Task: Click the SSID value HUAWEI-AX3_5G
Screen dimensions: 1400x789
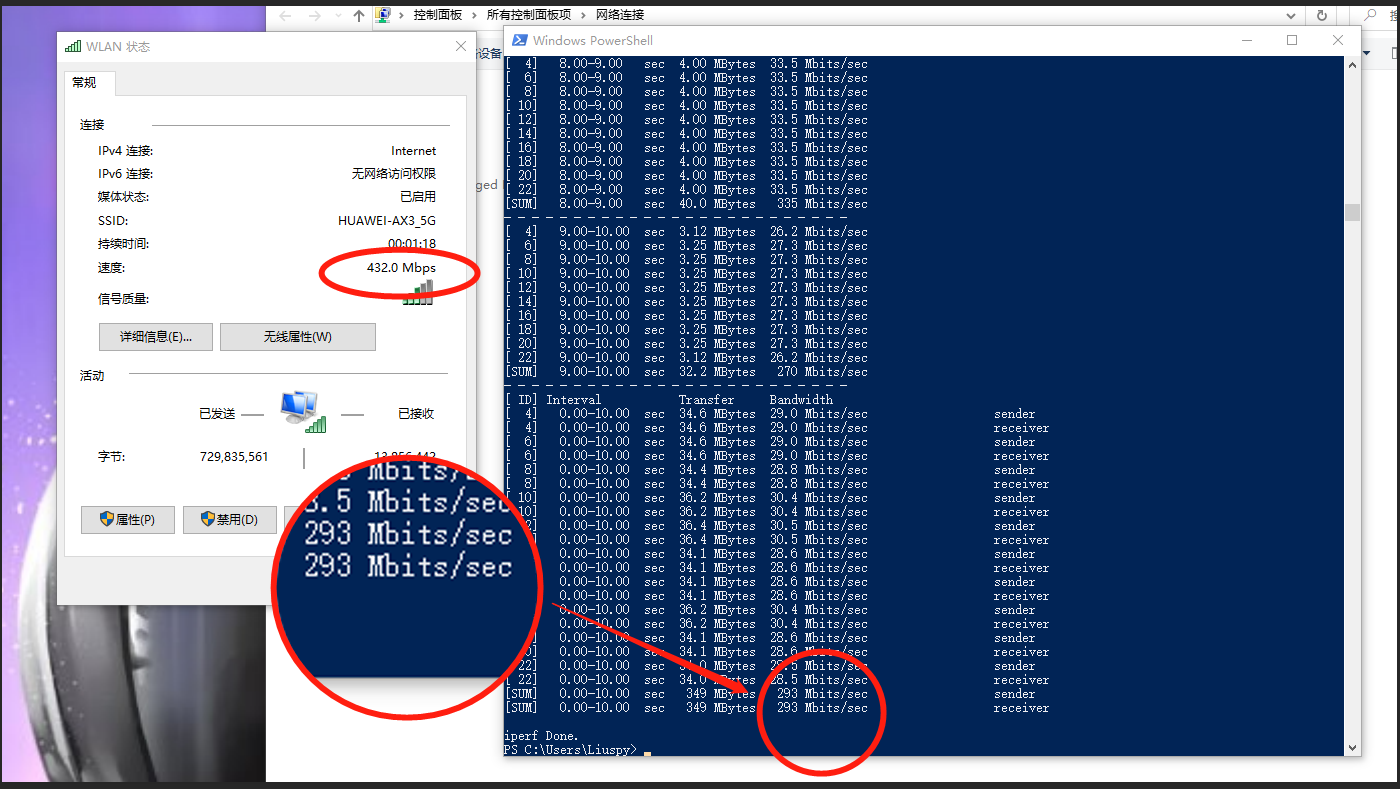Action: 387,221
